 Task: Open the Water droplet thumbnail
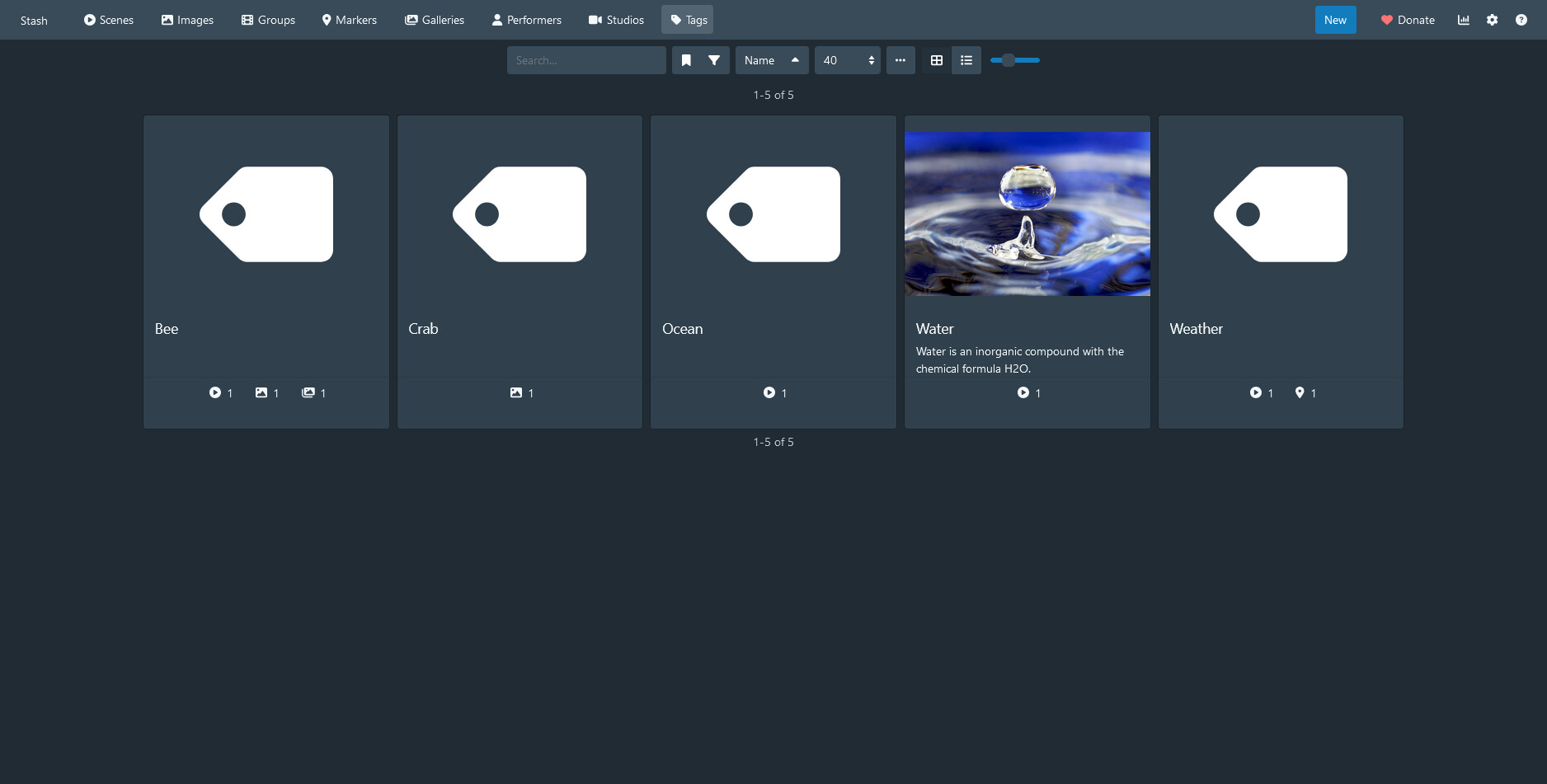click(1027, 214)
